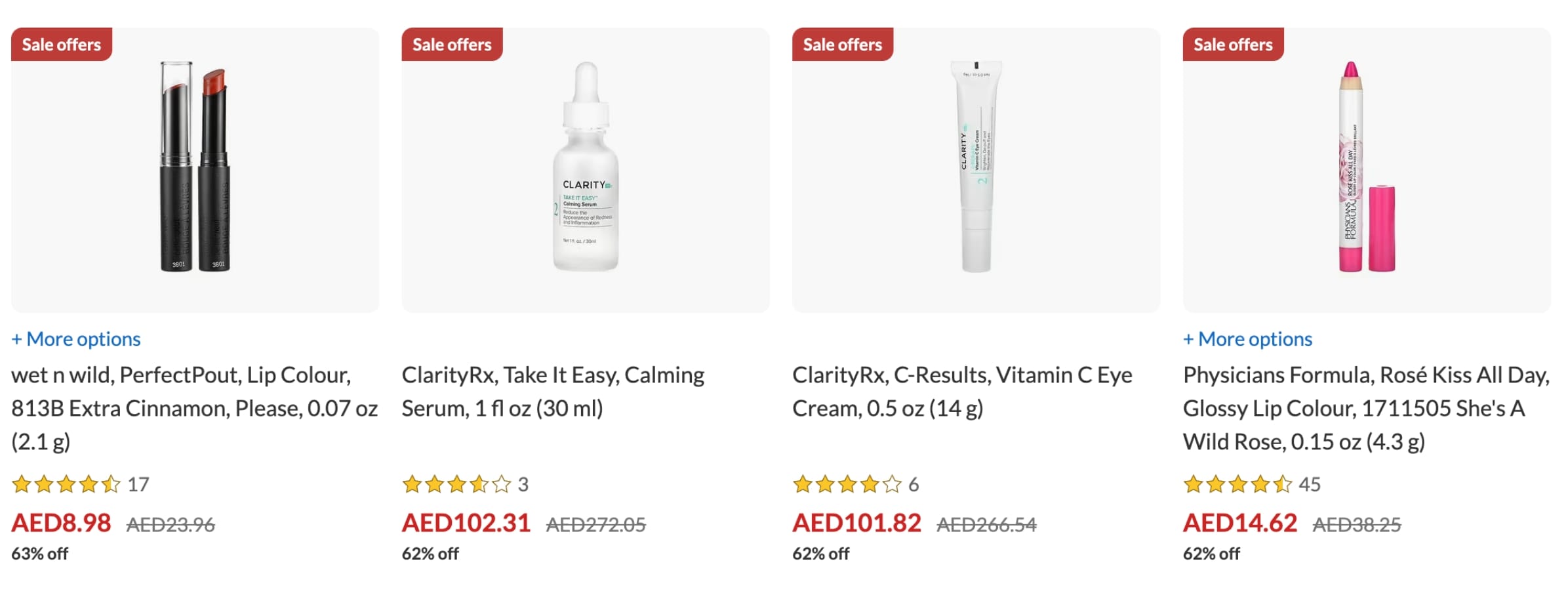This screenshot has height=599, width=1568.
Task: Click the Sale offers badge on wet n wild
Action: point(62,45)
